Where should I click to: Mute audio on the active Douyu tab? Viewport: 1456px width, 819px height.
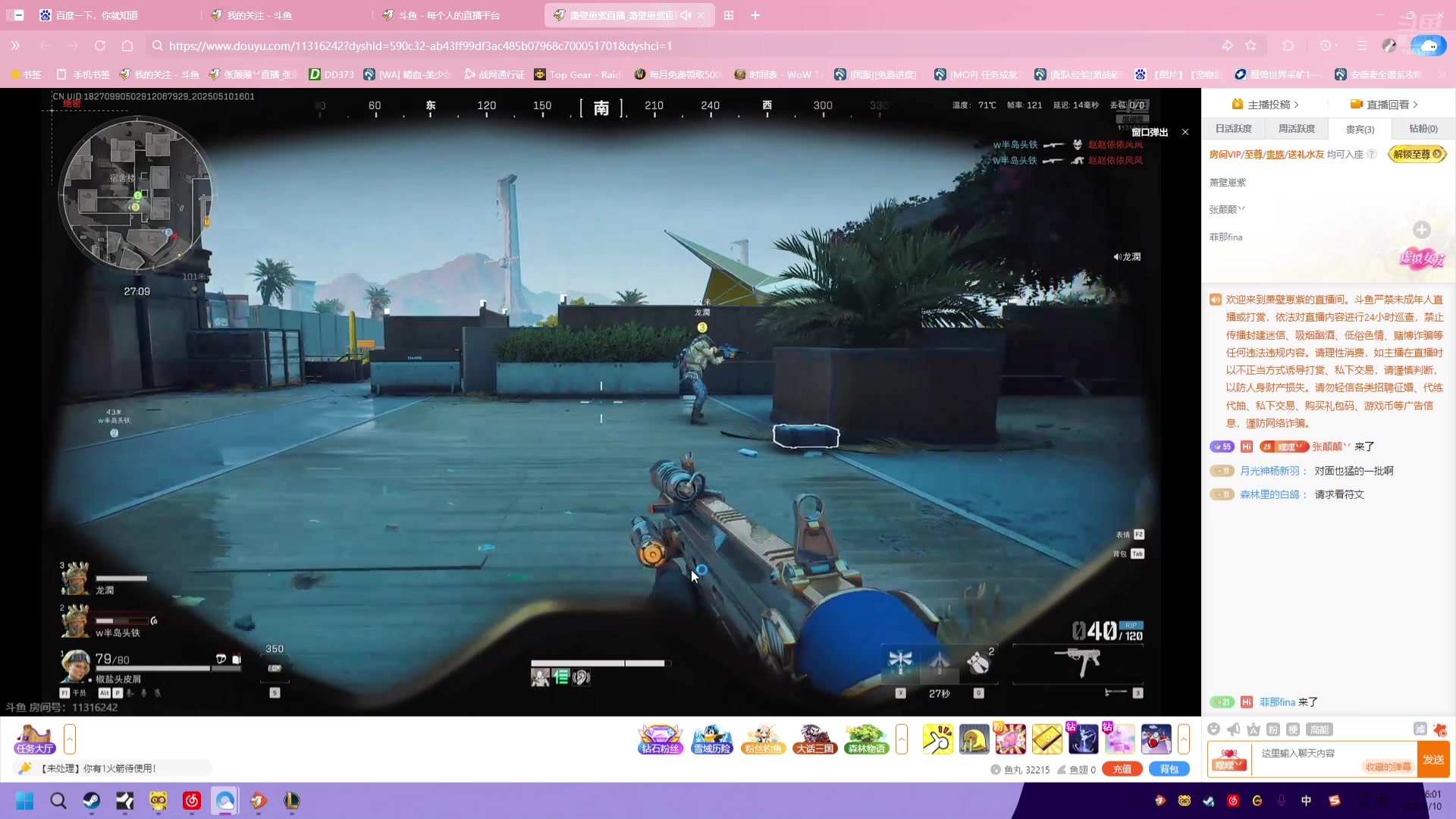[x=686, y=15]
